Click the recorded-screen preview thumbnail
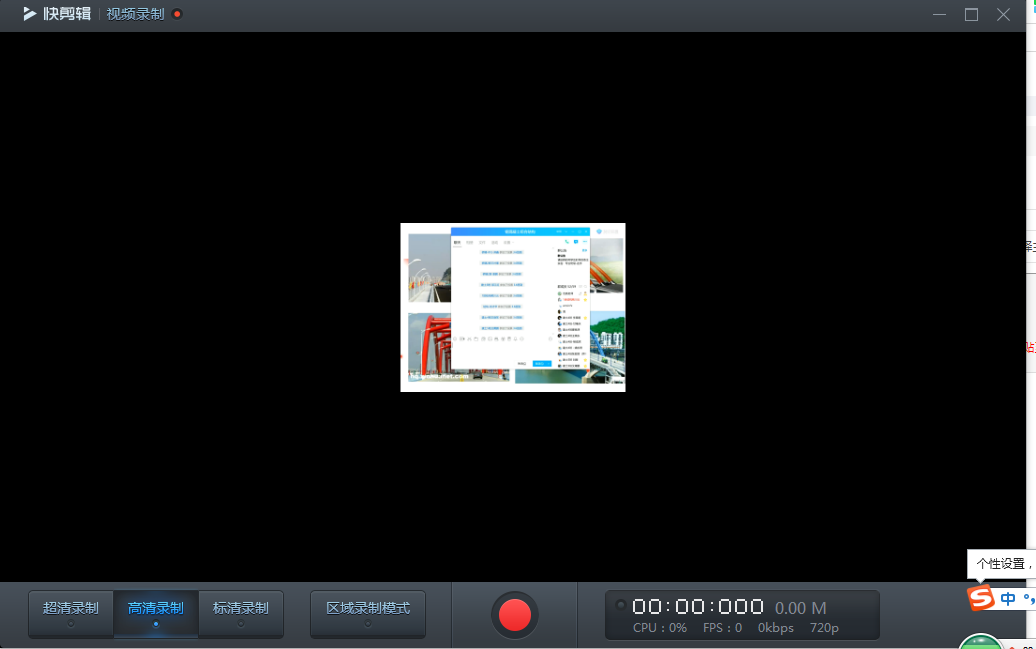 [513, 307]
